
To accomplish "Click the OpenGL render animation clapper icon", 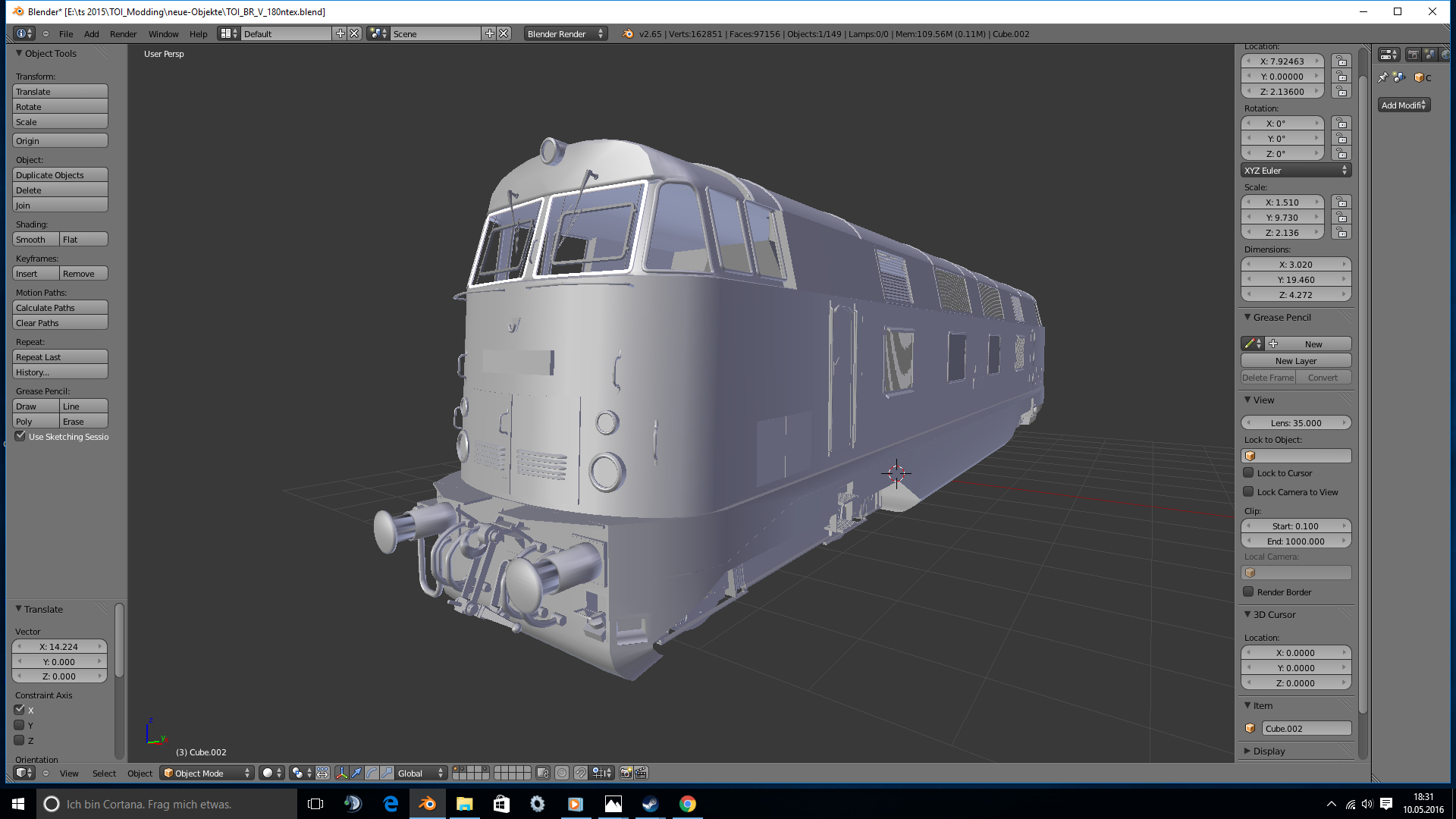I will (x=641, y=773).
